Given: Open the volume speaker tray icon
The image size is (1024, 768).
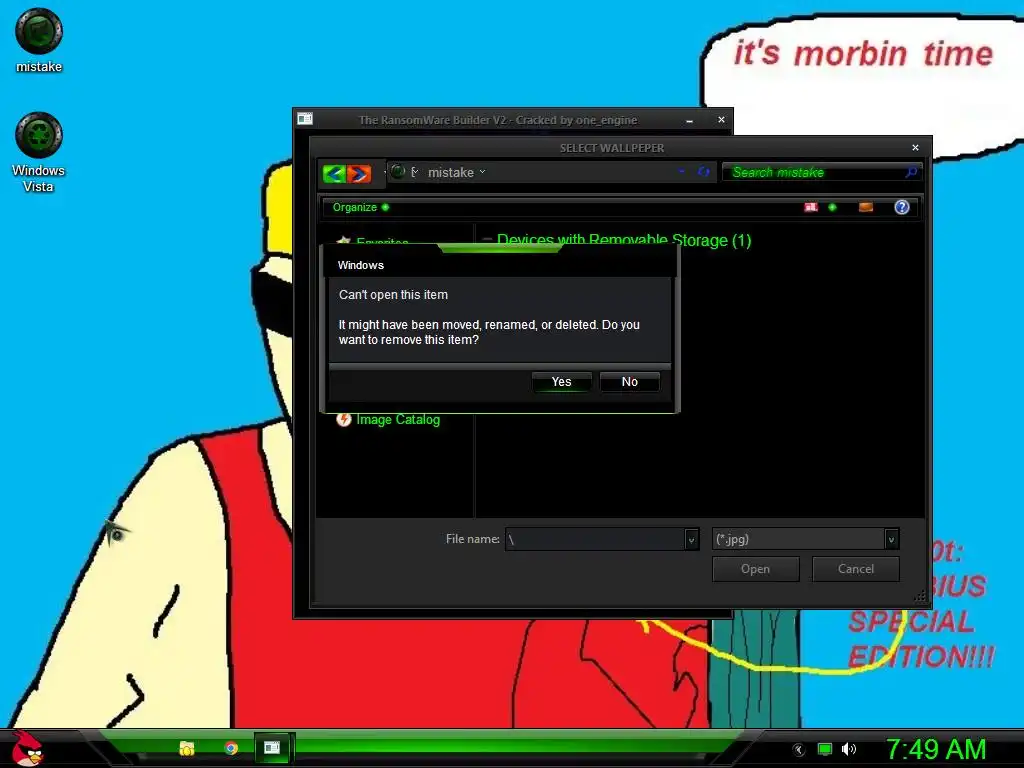Looking at the screenshot, I should [x=849, y=749].
